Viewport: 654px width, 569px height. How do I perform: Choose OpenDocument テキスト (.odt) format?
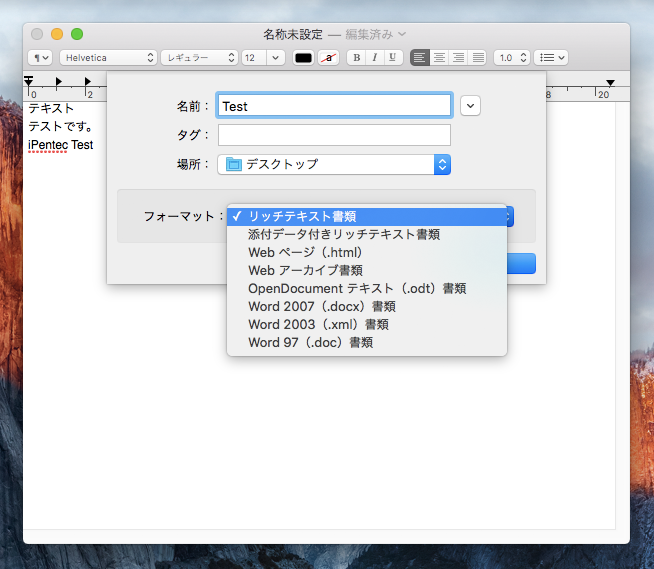(x=367, y=288)
